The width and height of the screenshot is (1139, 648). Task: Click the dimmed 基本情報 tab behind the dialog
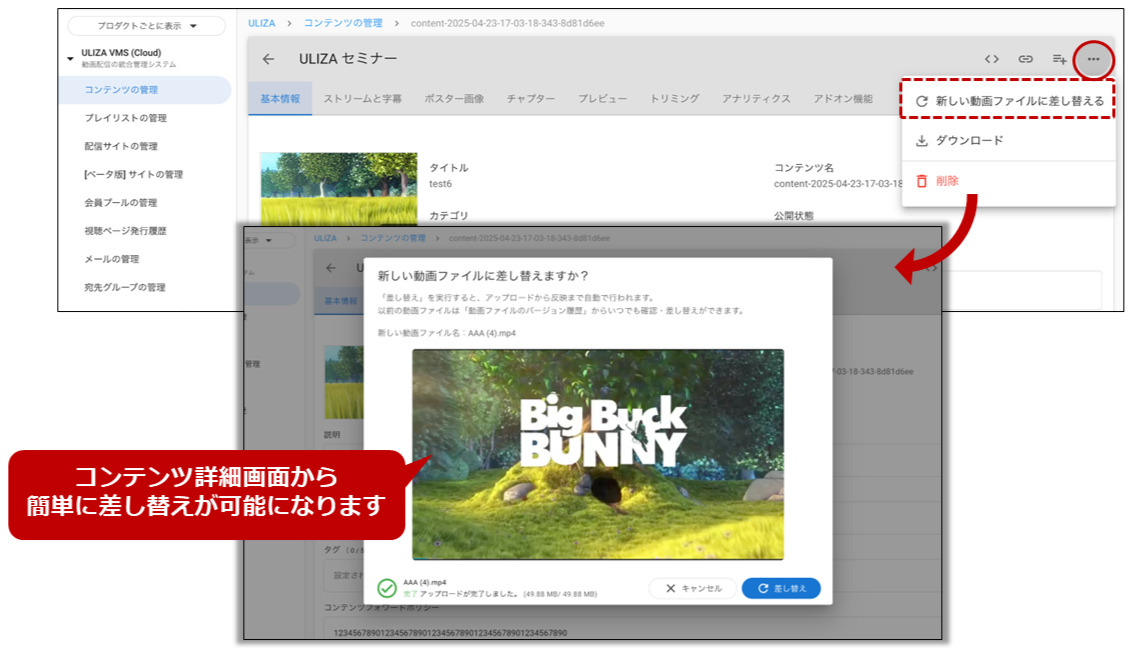pos(341,301)
